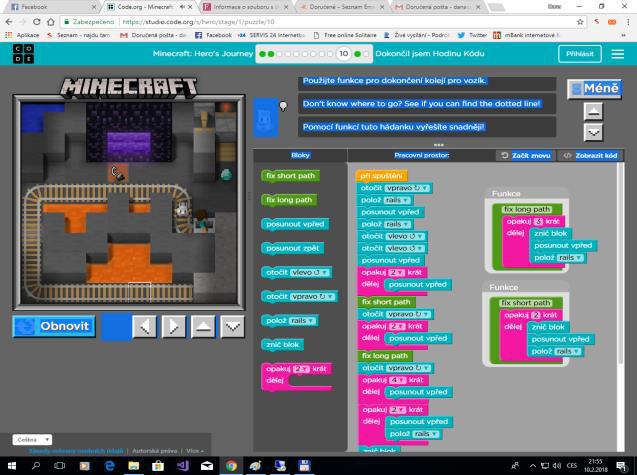The width and height of the screenshot is (637, 475).
Task: Click the down arrow movement button
Action: tap(232, 326)
